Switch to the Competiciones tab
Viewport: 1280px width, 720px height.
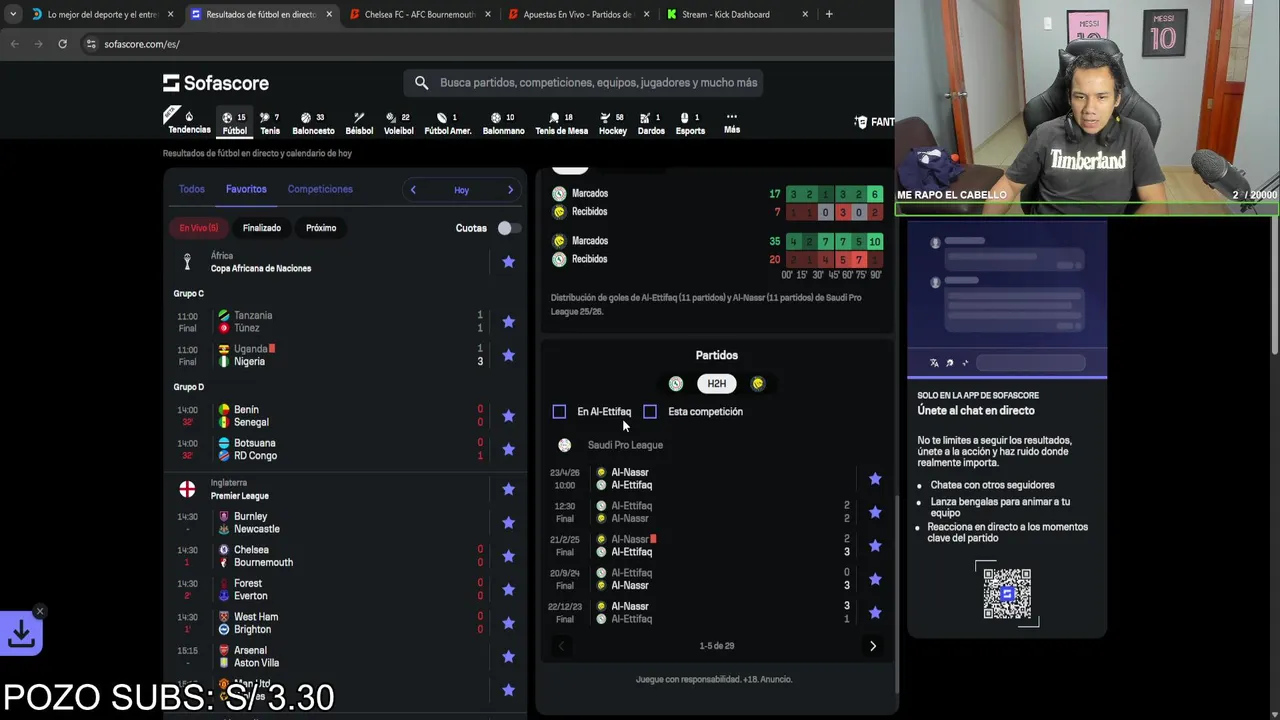pos(320,189)
